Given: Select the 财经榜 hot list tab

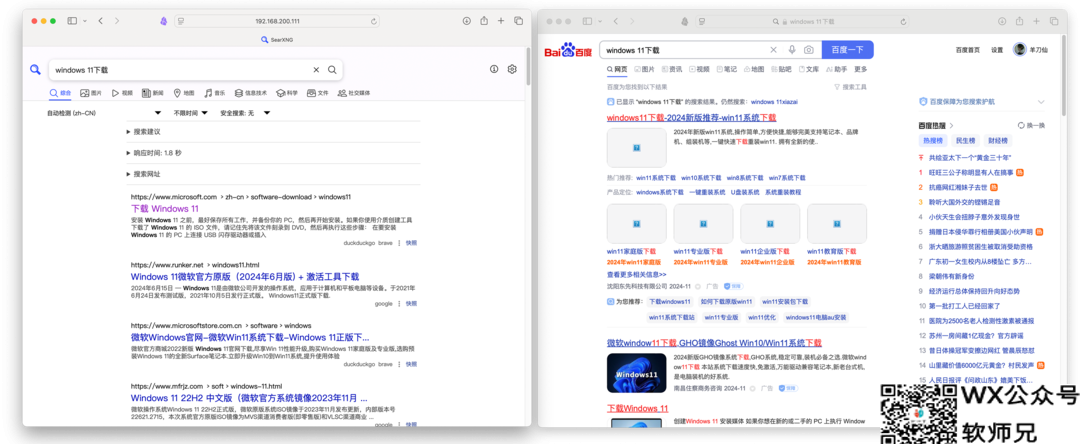Looking at the screenshot, I should 998,140.
